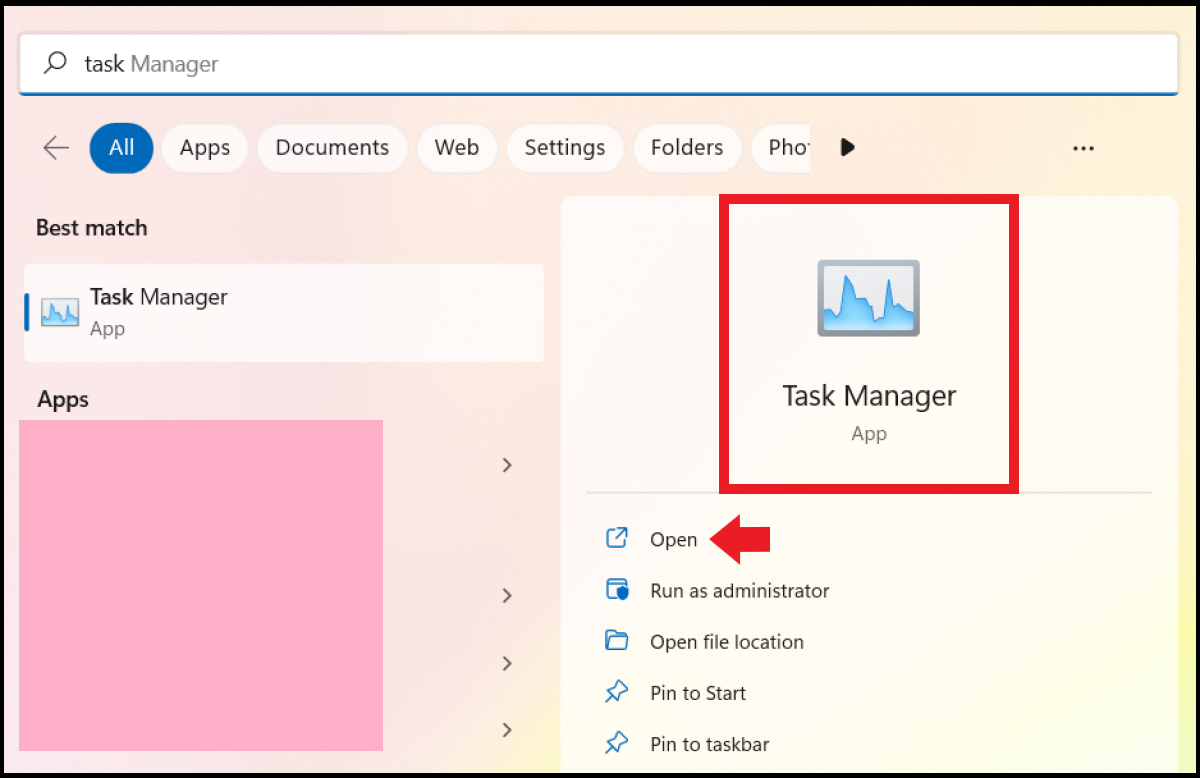The image size is (1200, 778).
Task: Select the All filter tab
Action: point(121,148)
